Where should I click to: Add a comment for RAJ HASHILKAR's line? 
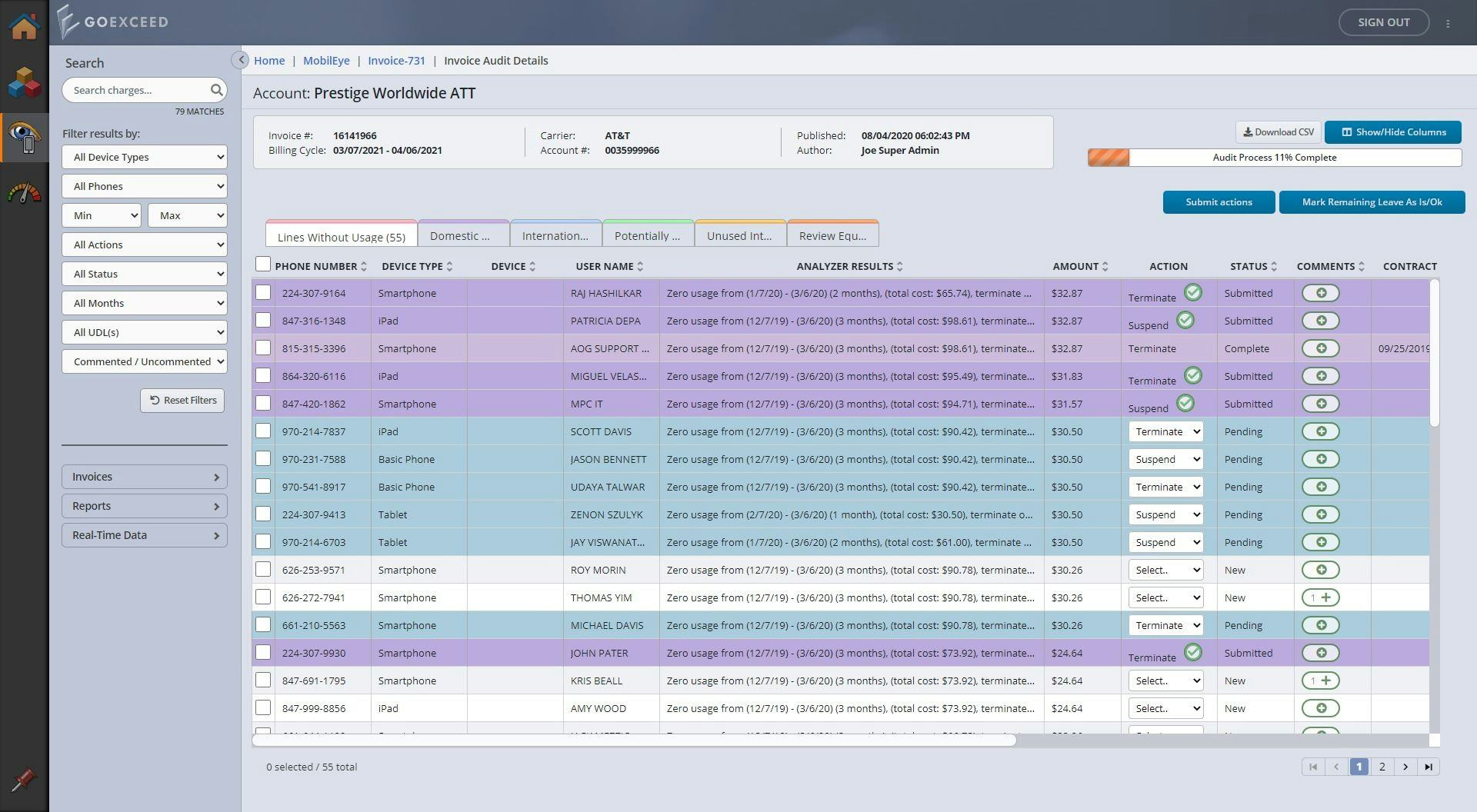coord(1322,292)
